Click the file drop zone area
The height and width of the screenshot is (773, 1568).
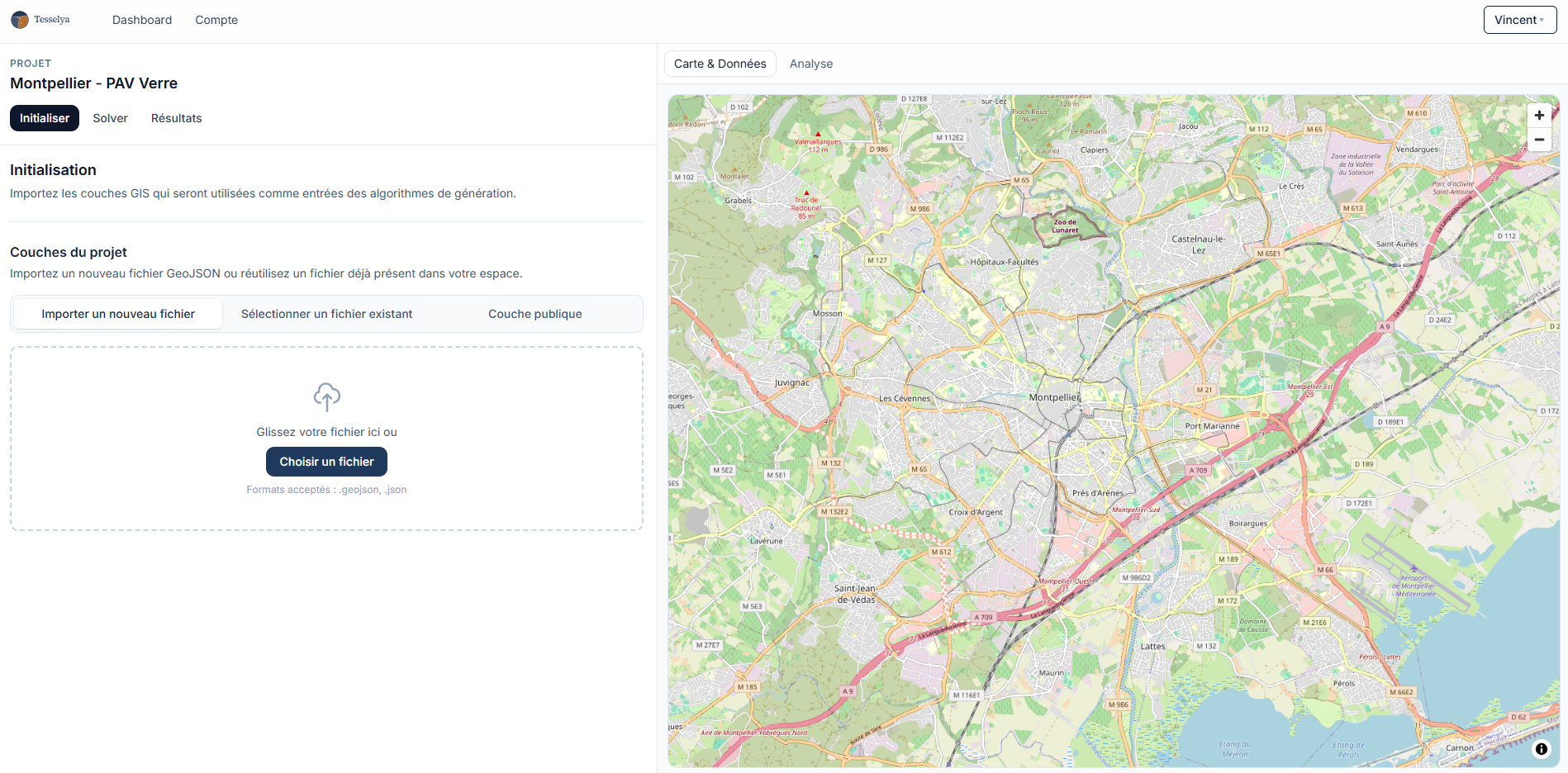(326, 439)
